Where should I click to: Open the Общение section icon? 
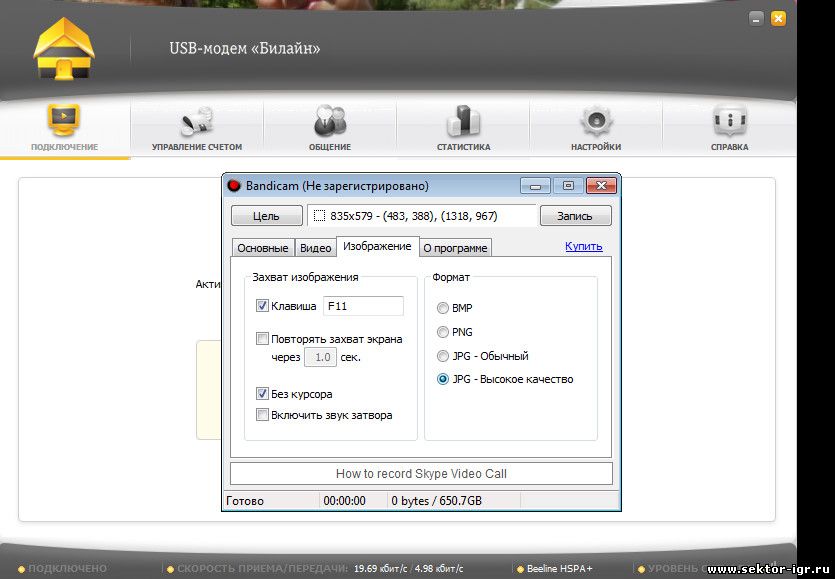pos(330,121)
